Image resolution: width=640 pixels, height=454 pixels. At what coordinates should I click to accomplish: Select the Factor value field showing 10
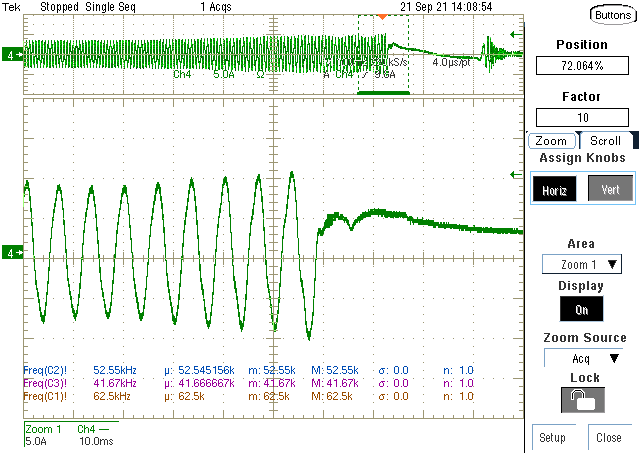[582, 118]
